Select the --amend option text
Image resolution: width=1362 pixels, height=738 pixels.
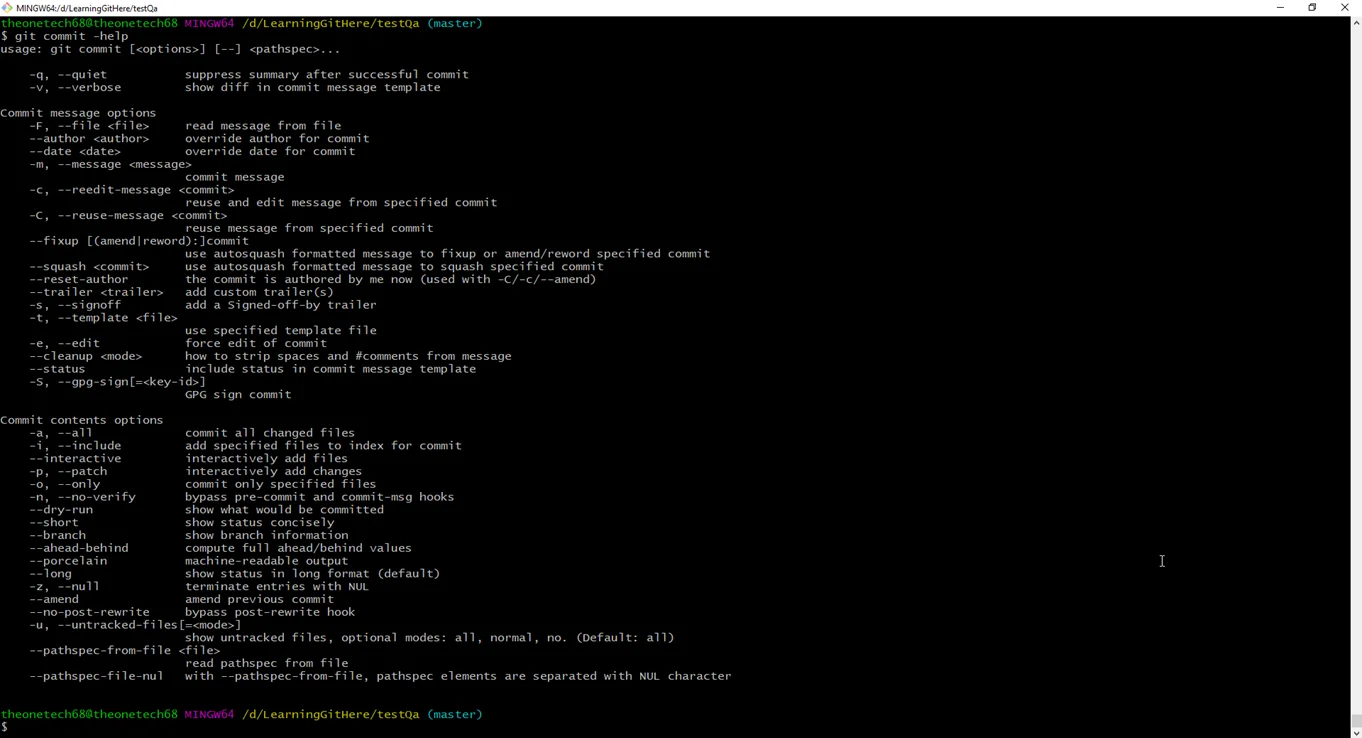pos(52,599)
